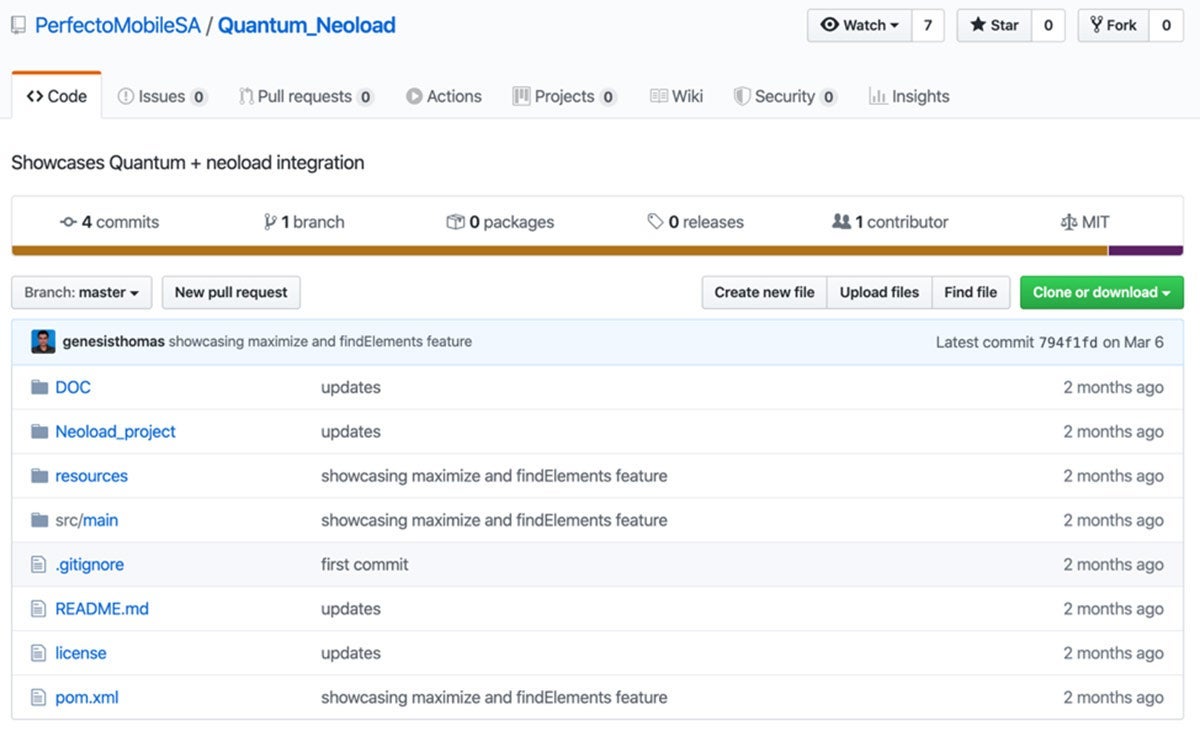View the 1 contributor link
The width and height of the screenshot is (1200, 731).
890,222
